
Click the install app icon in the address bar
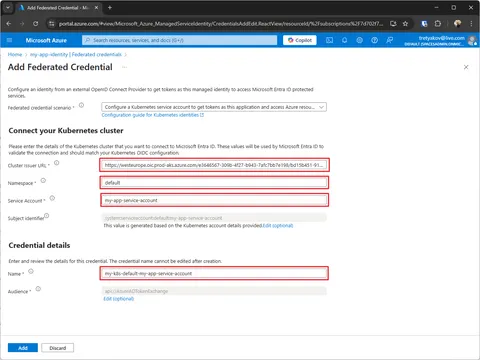pyautogui.click(x=393, y=24)
